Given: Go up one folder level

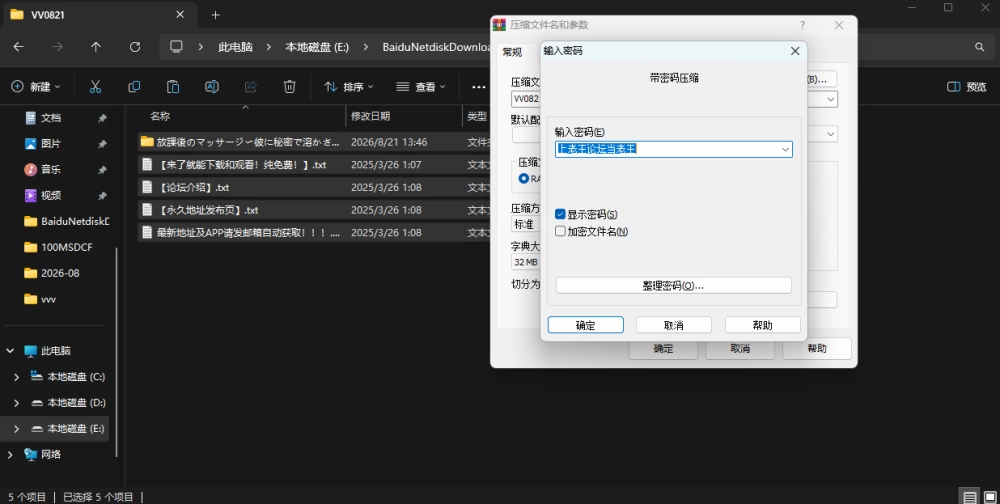Looking at the screenshot, I should (x=96, y=47).
